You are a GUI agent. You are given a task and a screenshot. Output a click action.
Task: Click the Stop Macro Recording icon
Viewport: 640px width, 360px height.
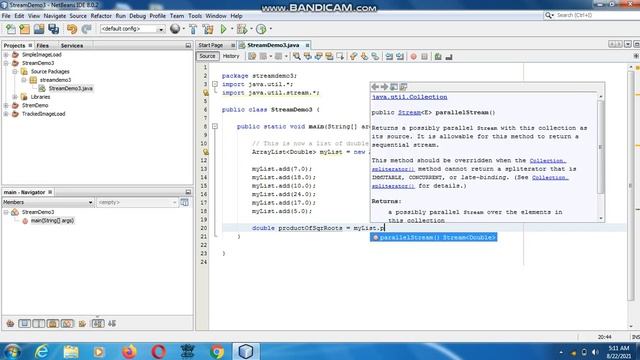(424, 57)
